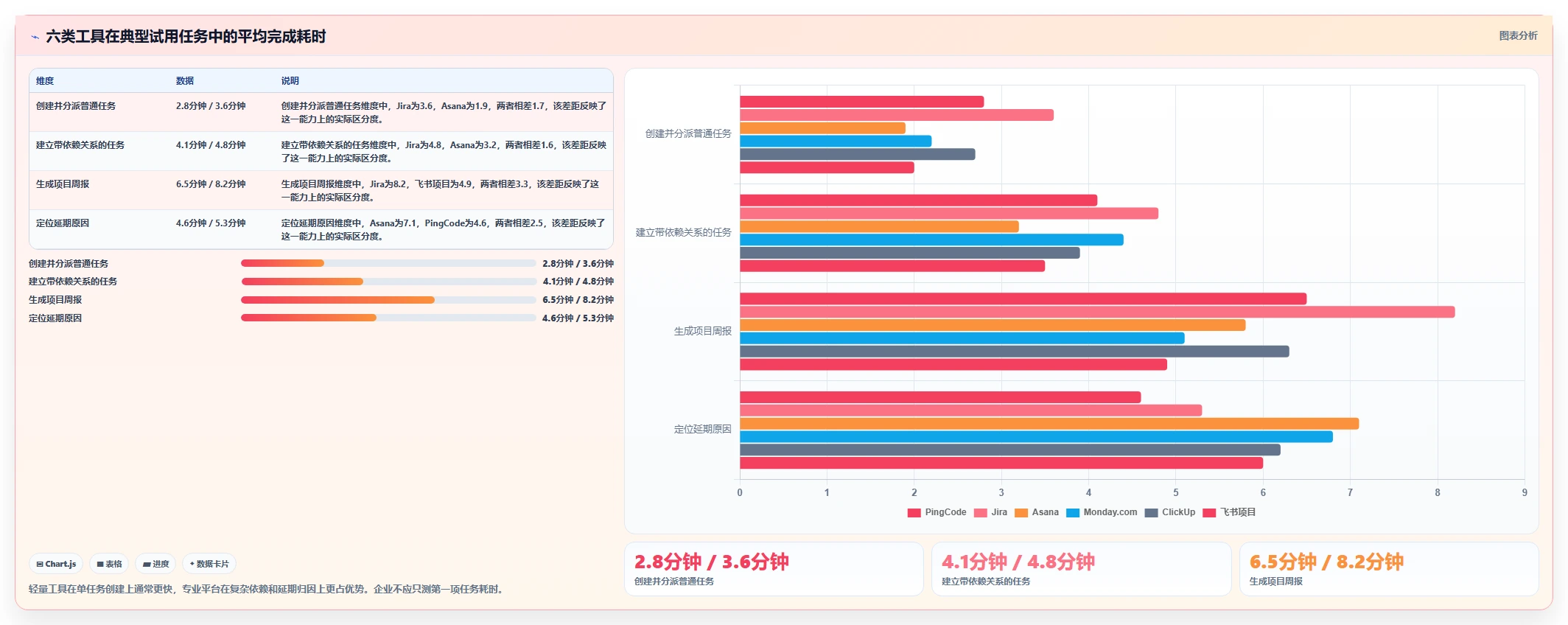
Task: Click the blue Monday.com bar in 定位延期原因 group
Action: pos(1036,437)
